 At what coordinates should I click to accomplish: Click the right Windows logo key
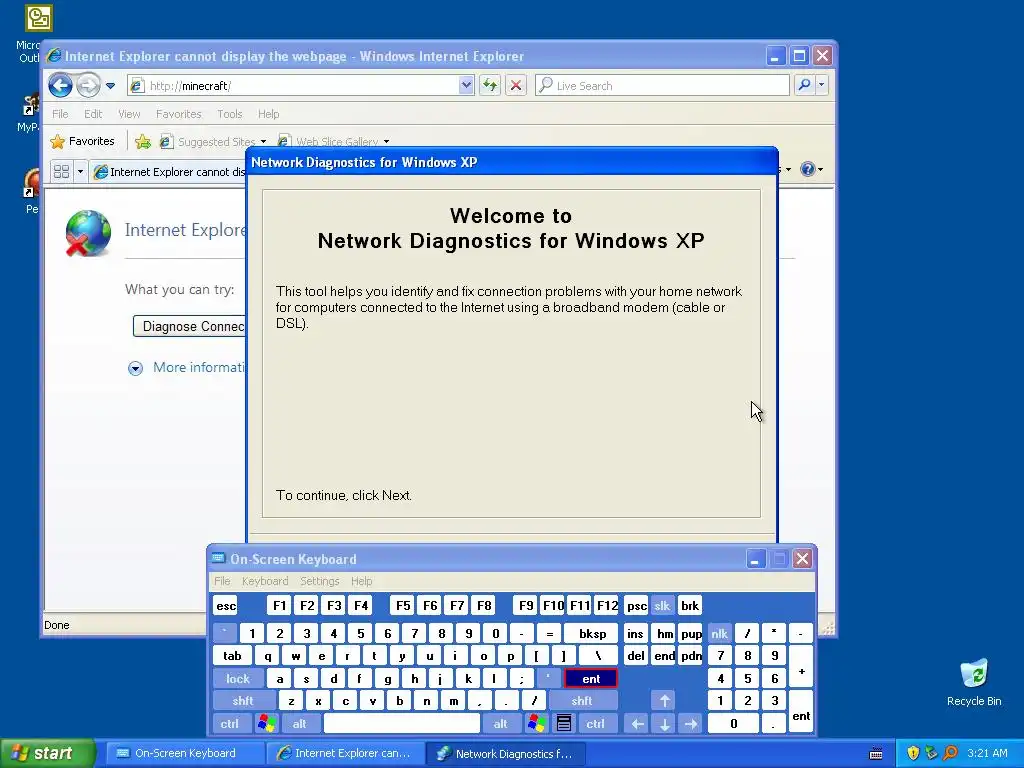point(537,724)
